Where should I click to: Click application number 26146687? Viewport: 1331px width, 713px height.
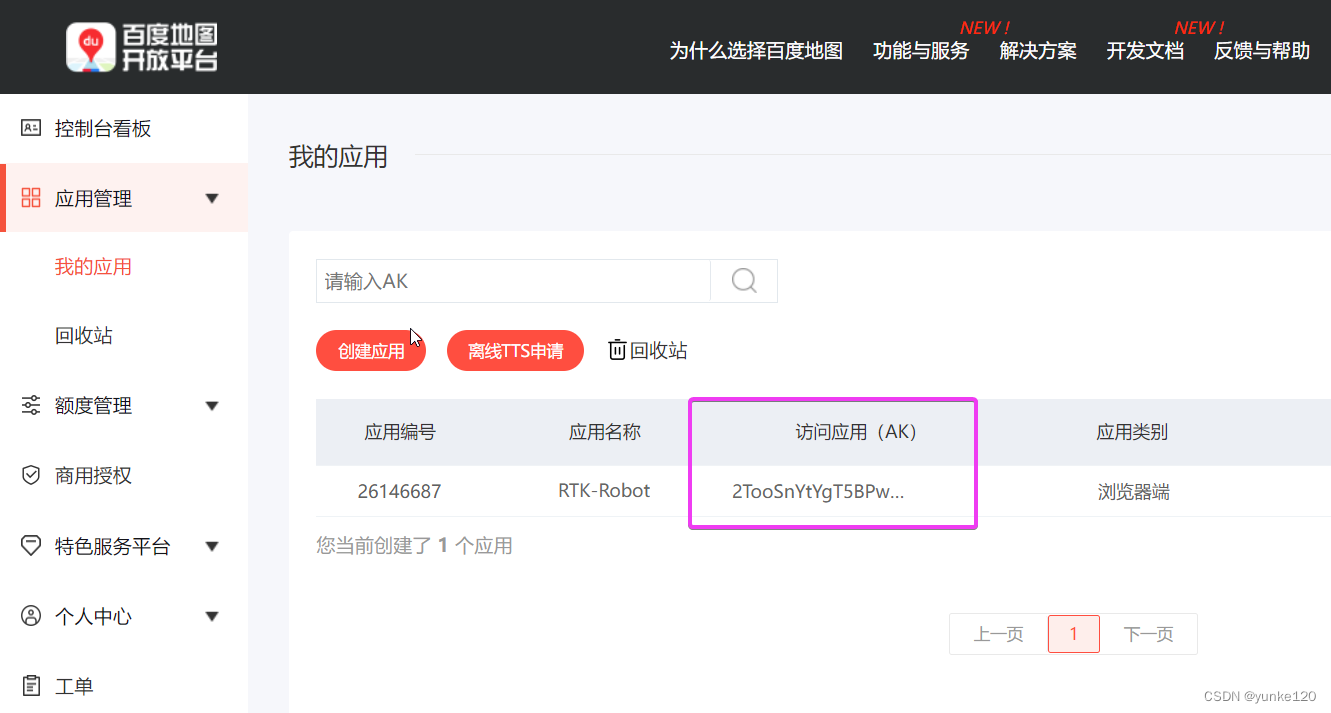click(x=399, y=491)
